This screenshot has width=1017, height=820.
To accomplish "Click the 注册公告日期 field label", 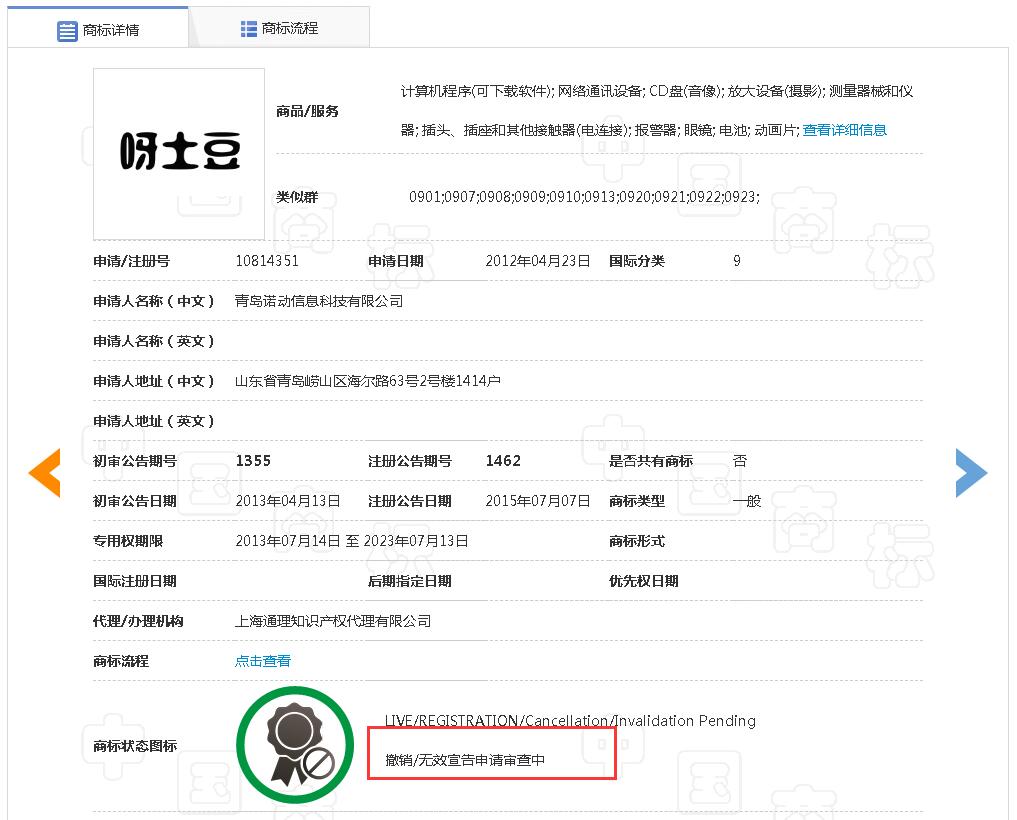I will (410, 501).
